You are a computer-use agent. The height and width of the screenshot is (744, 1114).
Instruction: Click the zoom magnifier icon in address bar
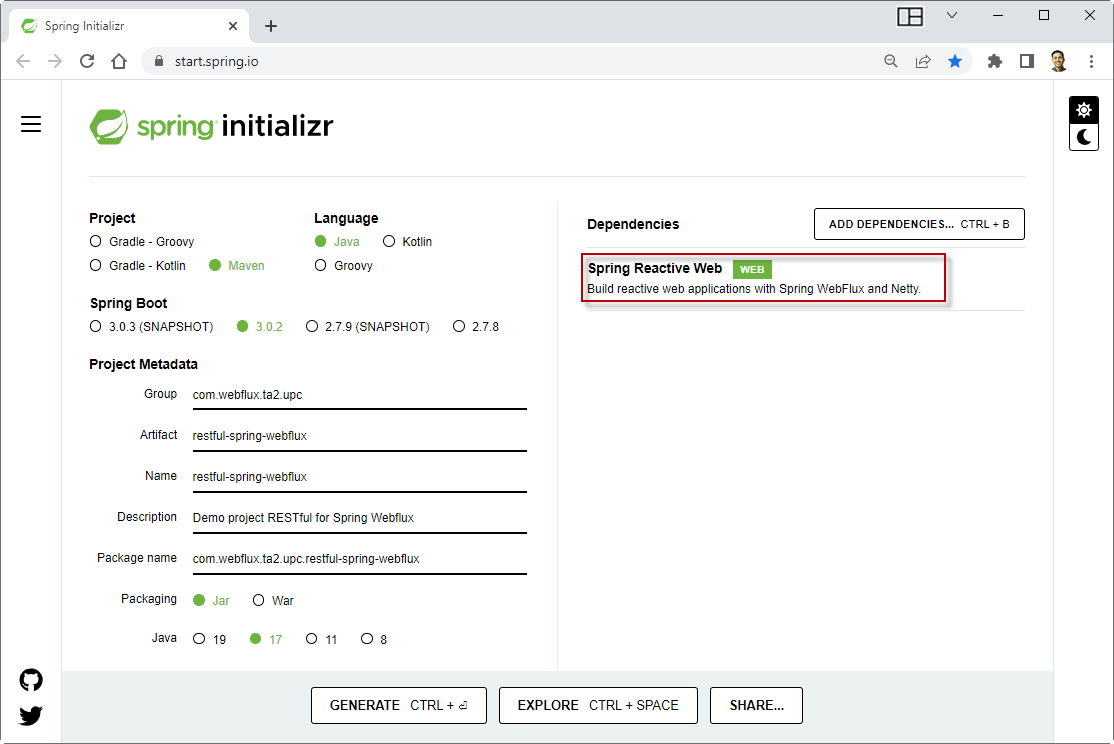click(x=890, y=61)
